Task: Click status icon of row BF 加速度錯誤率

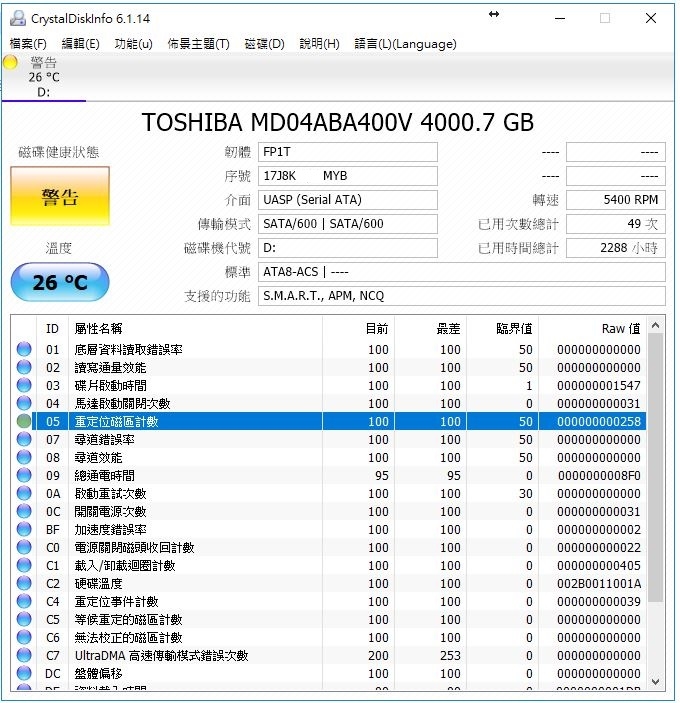Action: point(24,529)
